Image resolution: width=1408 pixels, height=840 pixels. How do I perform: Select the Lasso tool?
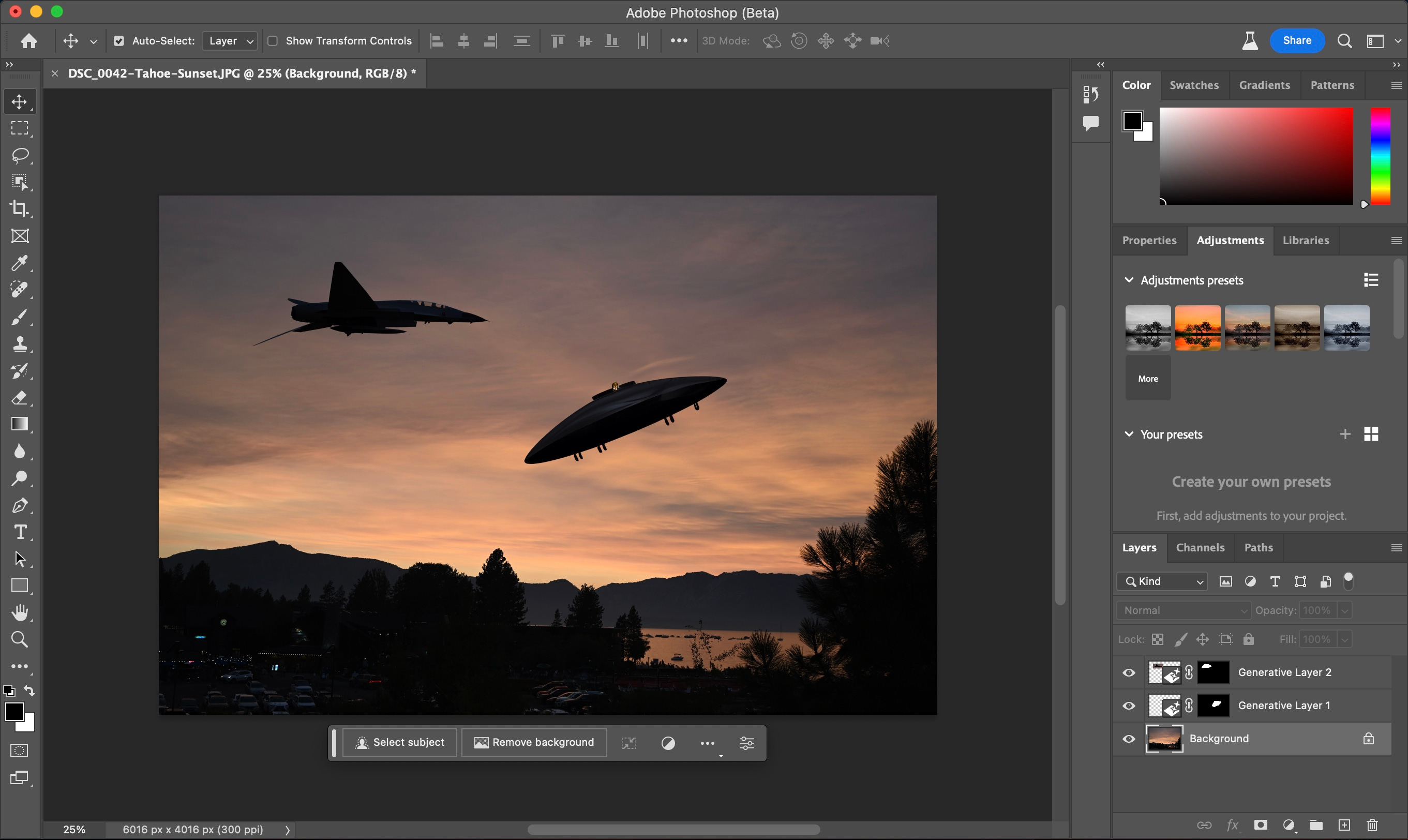[20, 155]
